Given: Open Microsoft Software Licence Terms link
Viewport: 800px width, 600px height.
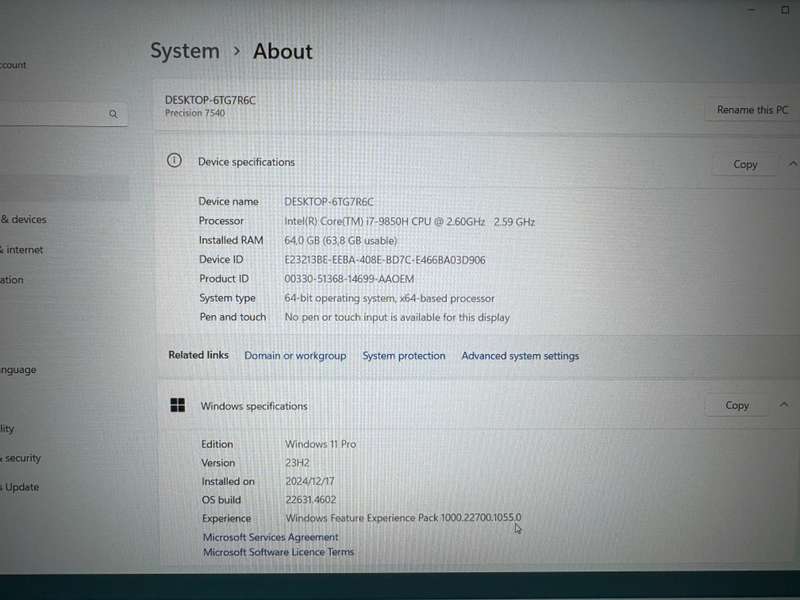Looking at the screenshot, I should (278, 552).
